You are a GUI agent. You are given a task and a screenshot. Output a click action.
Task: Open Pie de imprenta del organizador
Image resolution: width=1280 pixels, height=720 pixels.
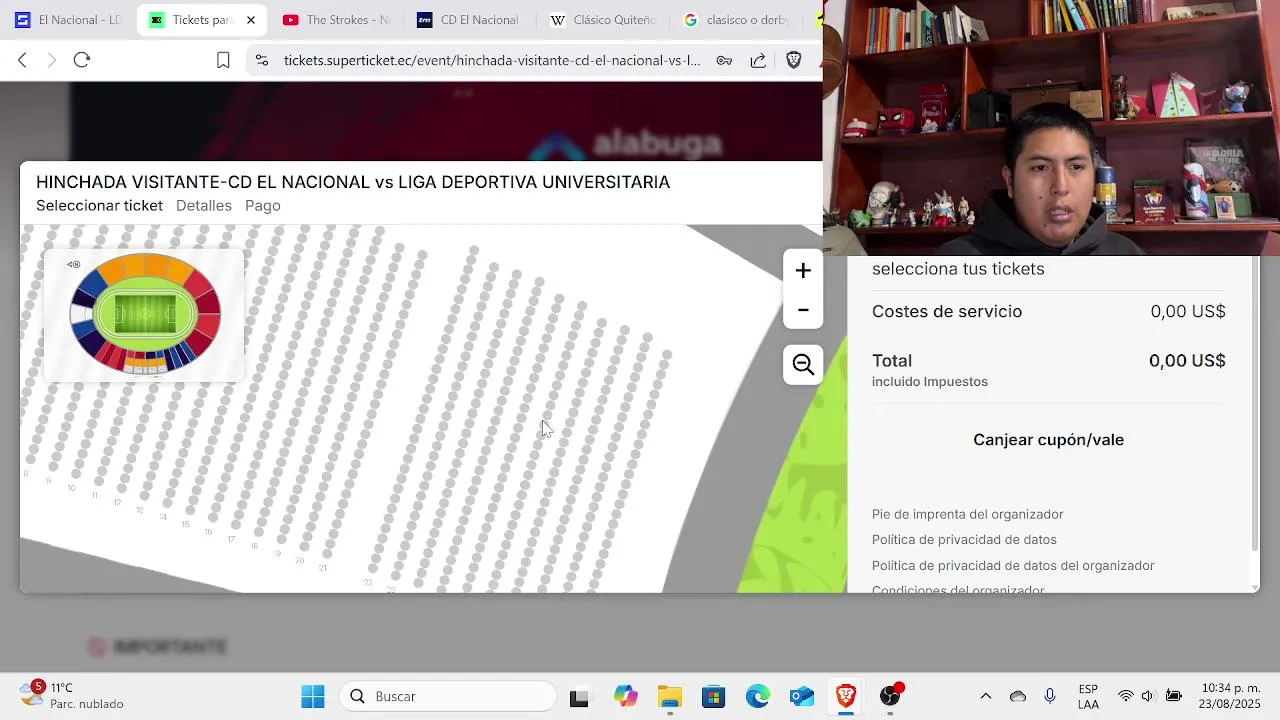(967, 514)
